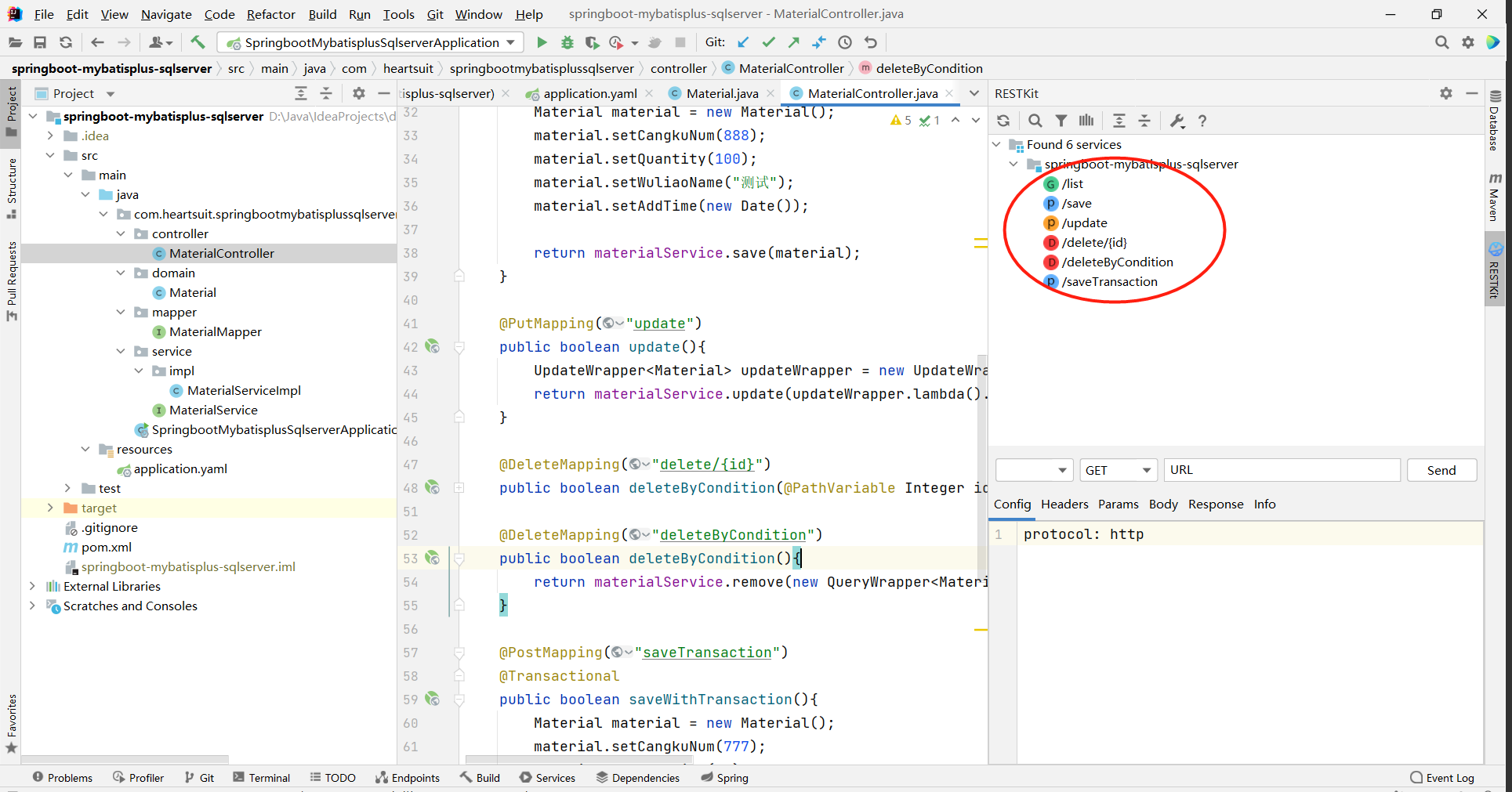The height and width of the screenshot is (792, 1512).
Task: Show Git history clock icon
Action: 845,42
